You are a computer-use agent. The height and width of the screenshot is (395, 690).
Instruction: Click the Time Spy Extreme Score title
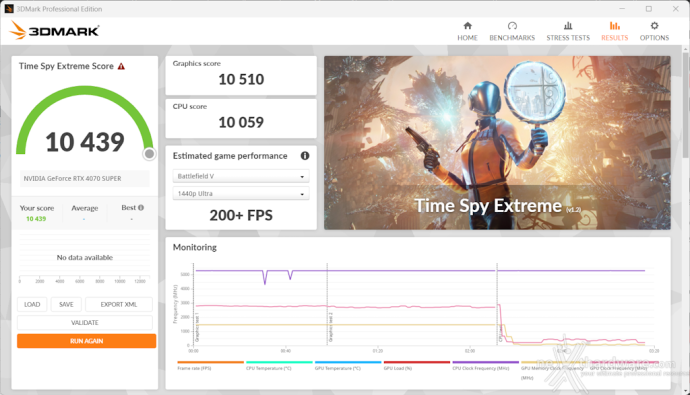pos(66,66)
